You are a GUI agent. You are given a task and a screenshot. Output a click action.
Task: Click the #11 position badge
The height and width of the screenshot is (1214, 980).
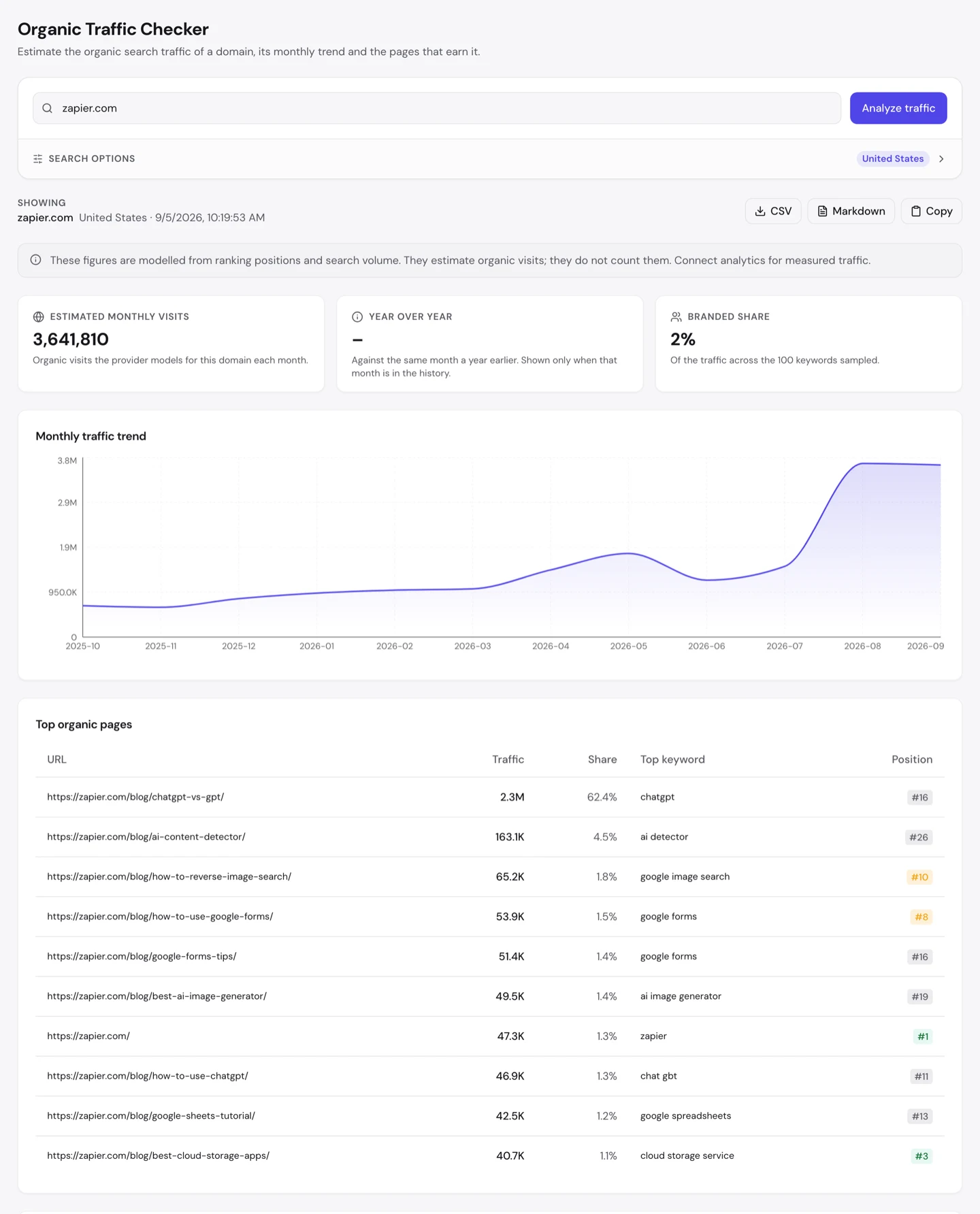[921, 1077]
